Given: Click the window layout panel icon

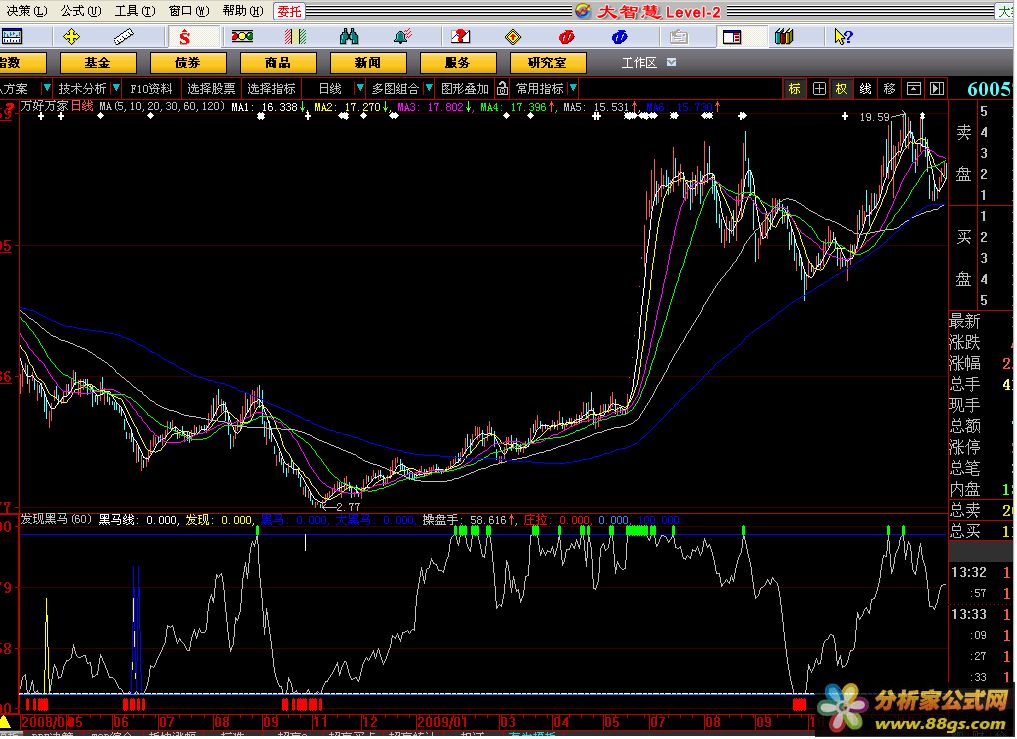Looking at the screenshot, I should [x=732, y=37].
